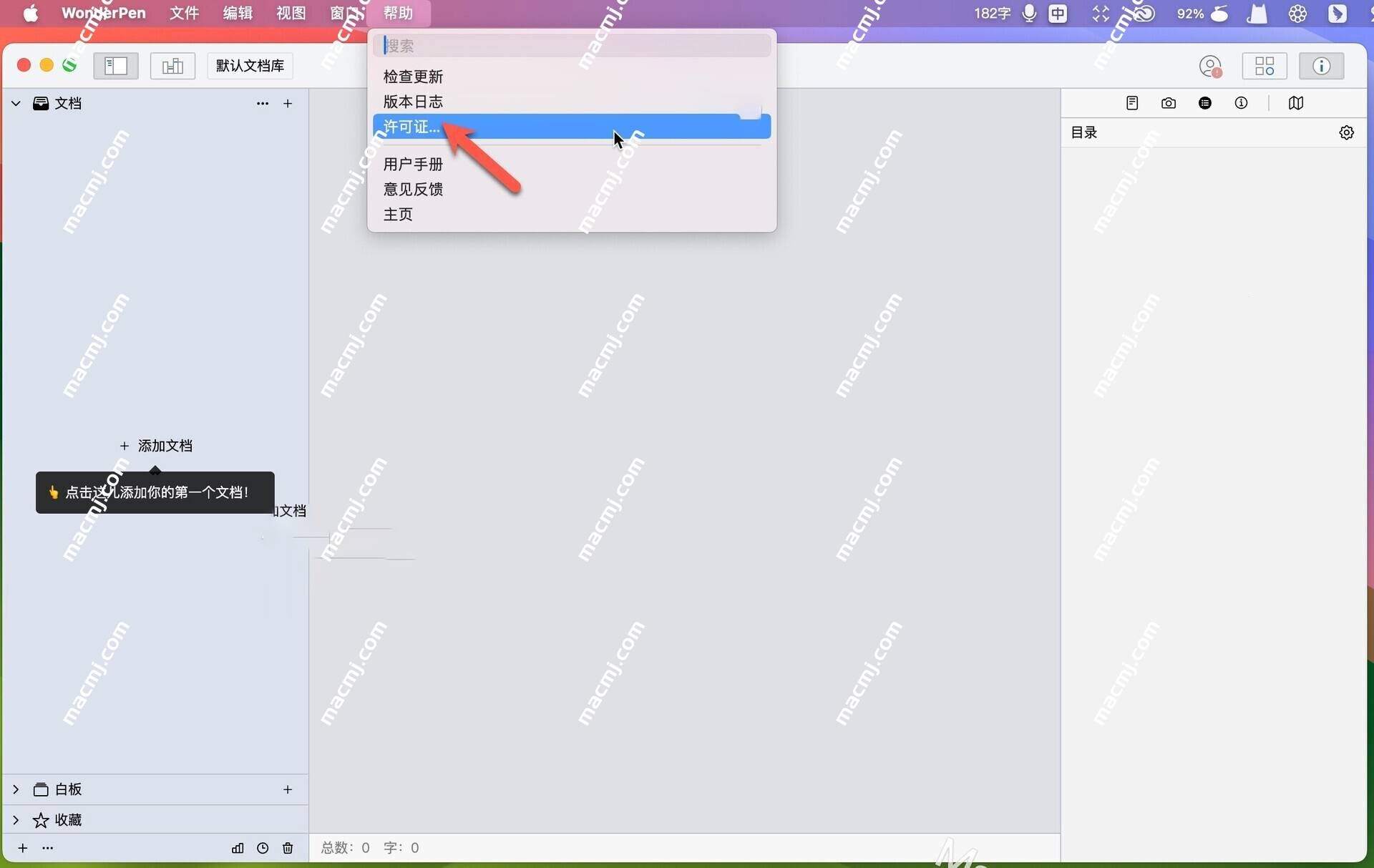The width and height of the screenshot is (1374, 868).
Task: Click the 点击这儿添加你的第一个文档 tooltip
Action: (x=155, y=492)
